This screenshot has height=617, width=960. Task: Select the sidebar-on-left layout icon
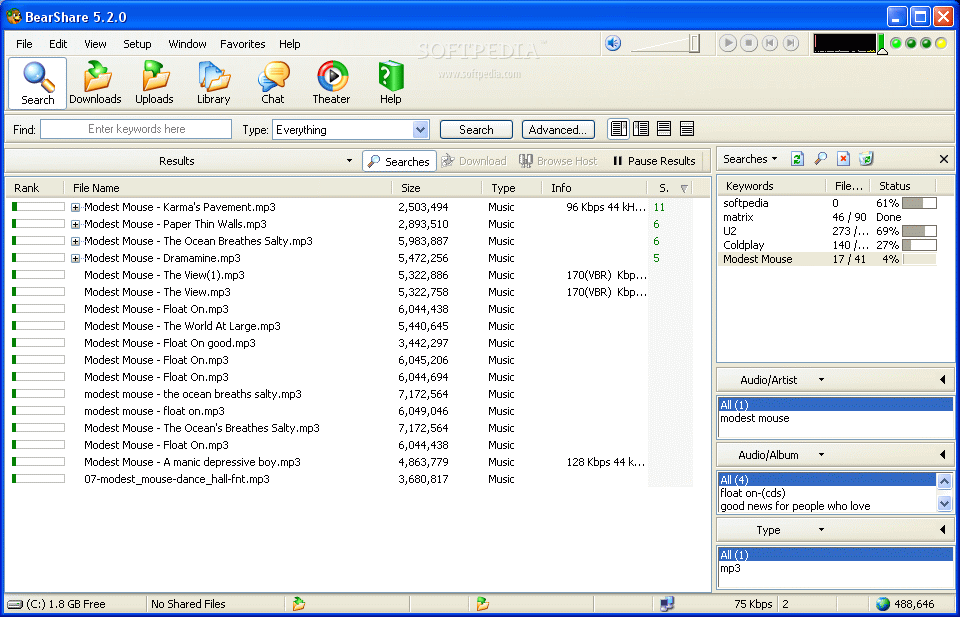641,129
